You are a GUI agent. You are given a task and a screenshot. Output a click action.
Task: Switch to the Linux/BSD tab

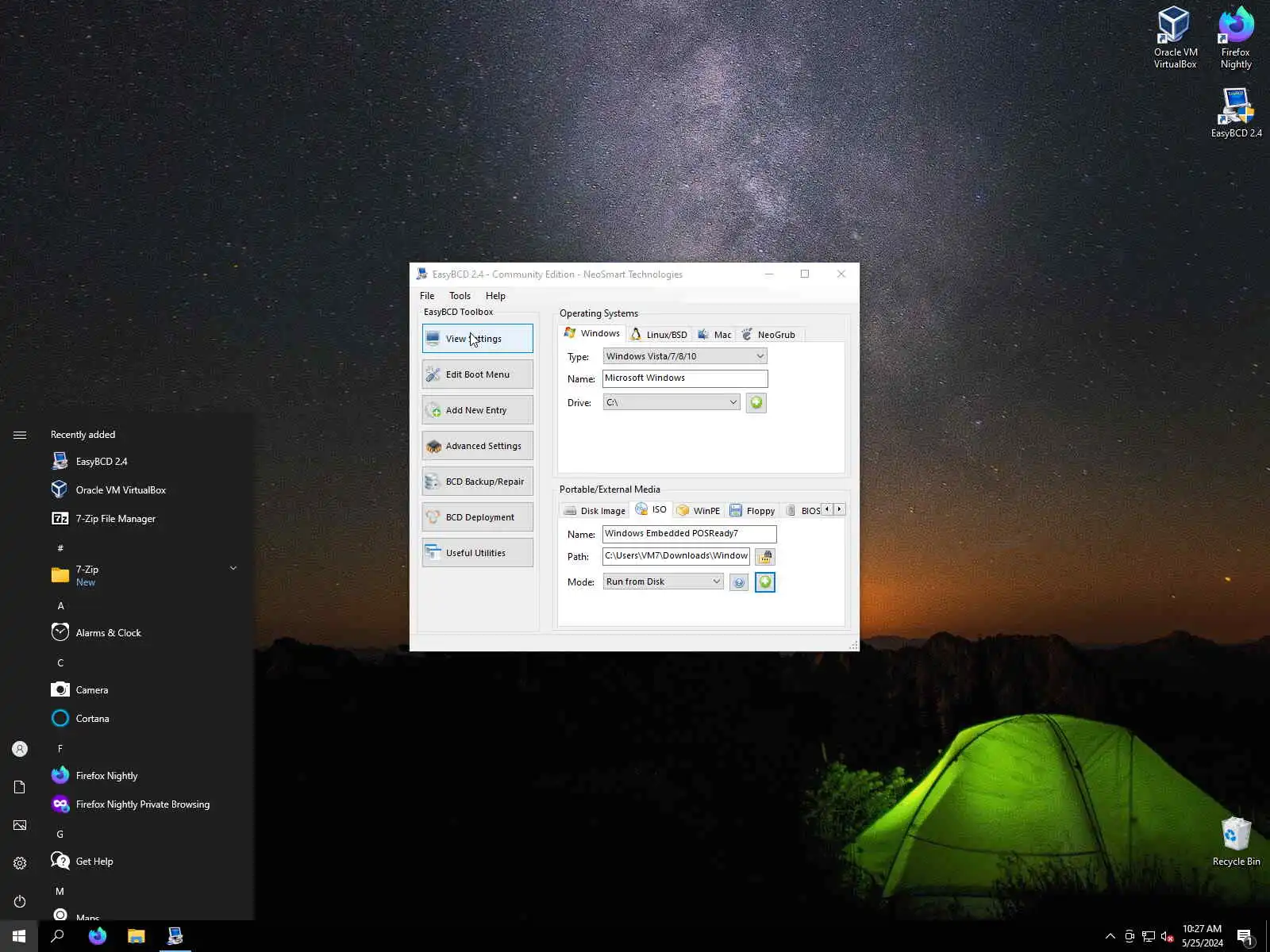pyautogui.click(x=659, y=335)
